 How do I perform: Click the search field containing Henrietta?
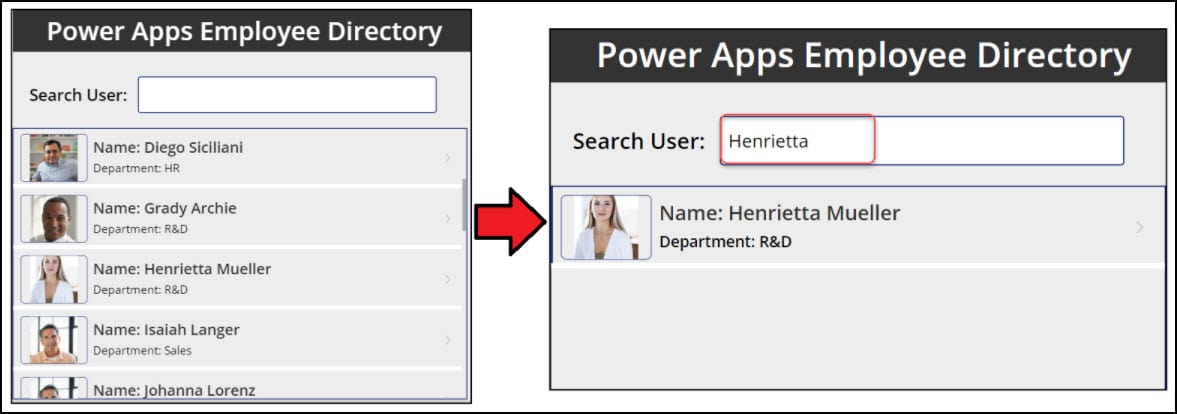click(x=922, y=140)
